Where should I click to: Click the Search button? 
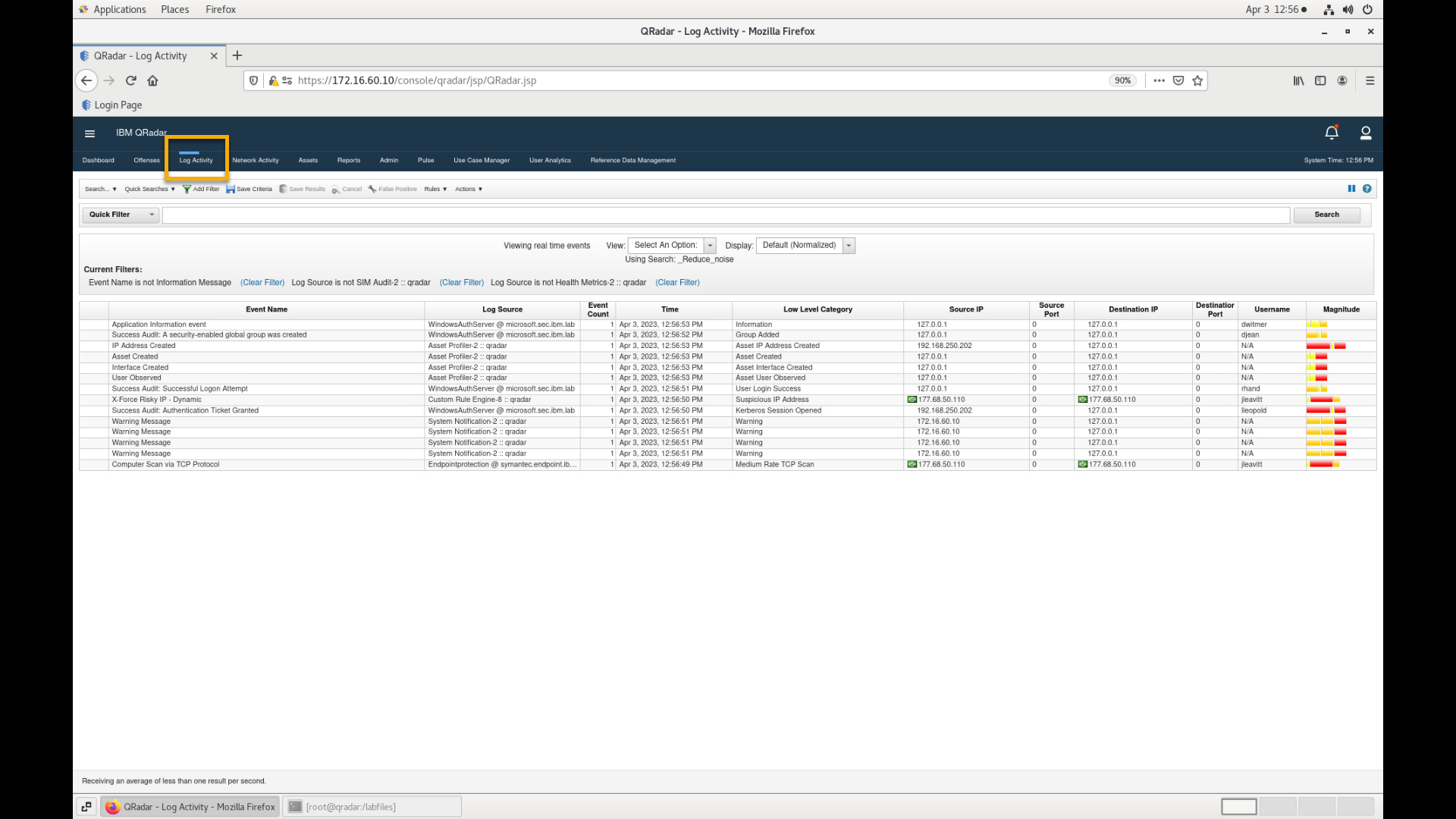(x=1326, y=215)
